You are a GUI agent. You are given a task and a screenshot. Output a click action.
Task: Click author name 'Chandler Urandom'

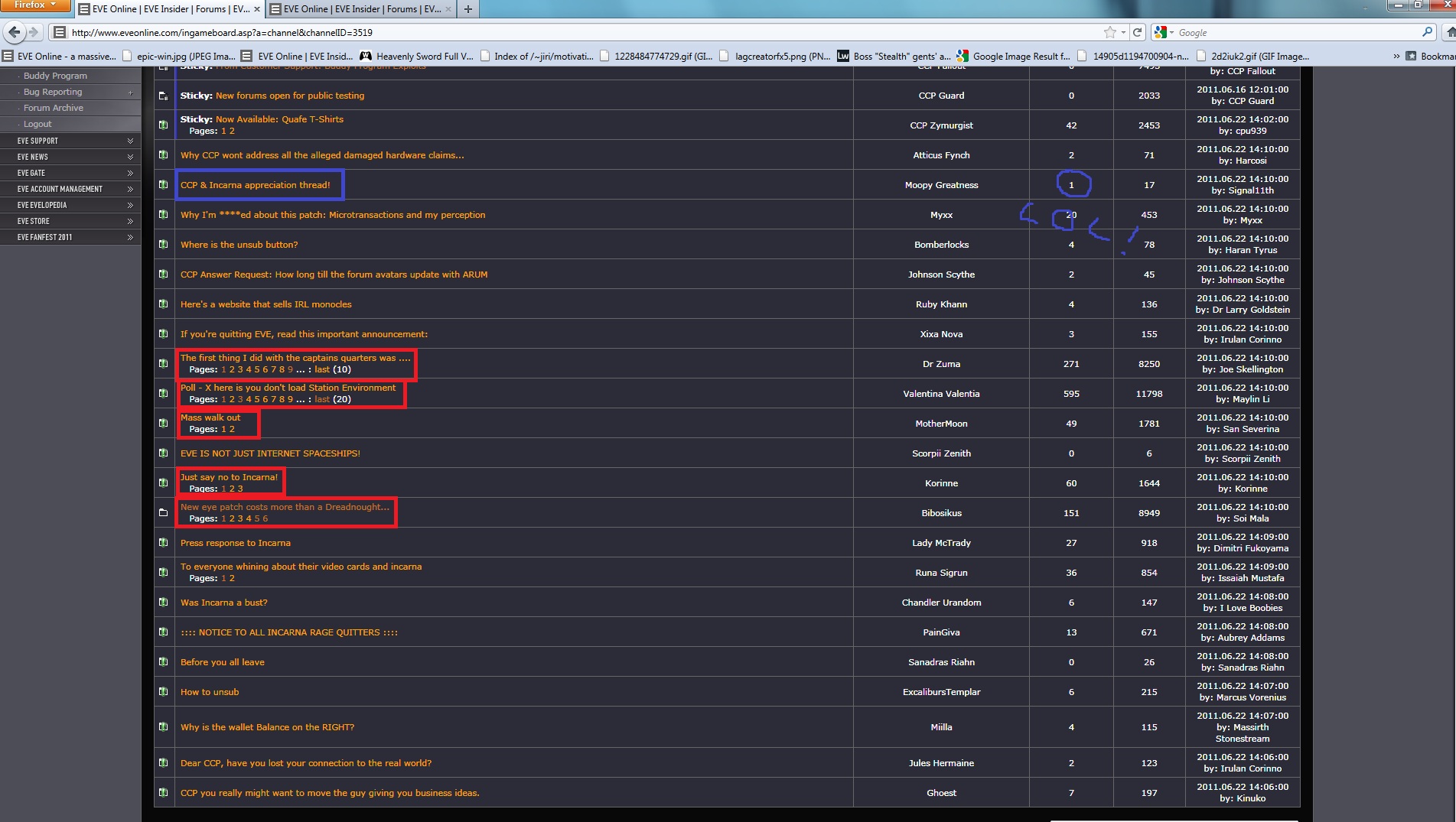(941, 603)
